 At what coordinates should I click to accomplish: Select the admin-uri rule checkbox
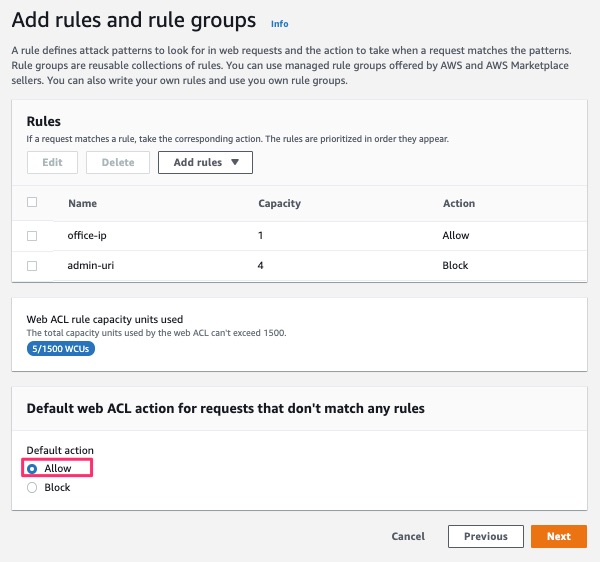coord(32,266)
